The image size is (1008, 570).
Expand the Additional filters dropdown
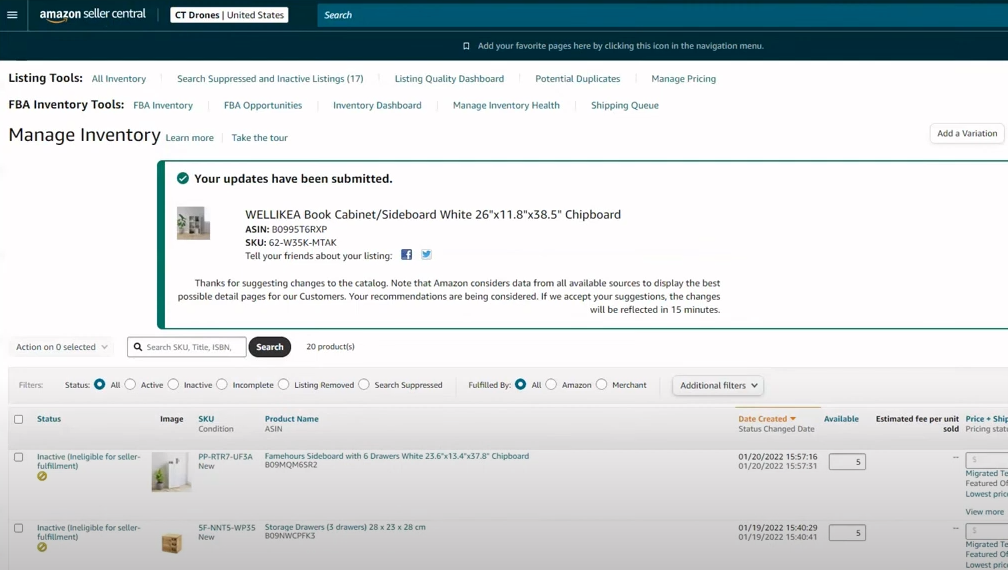coord(717,385)
